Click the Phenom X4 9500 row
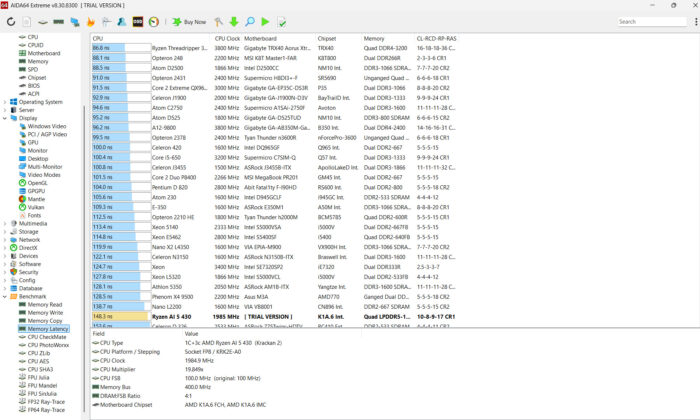Viewport: 700px width, 420px height. click(274, 297)
